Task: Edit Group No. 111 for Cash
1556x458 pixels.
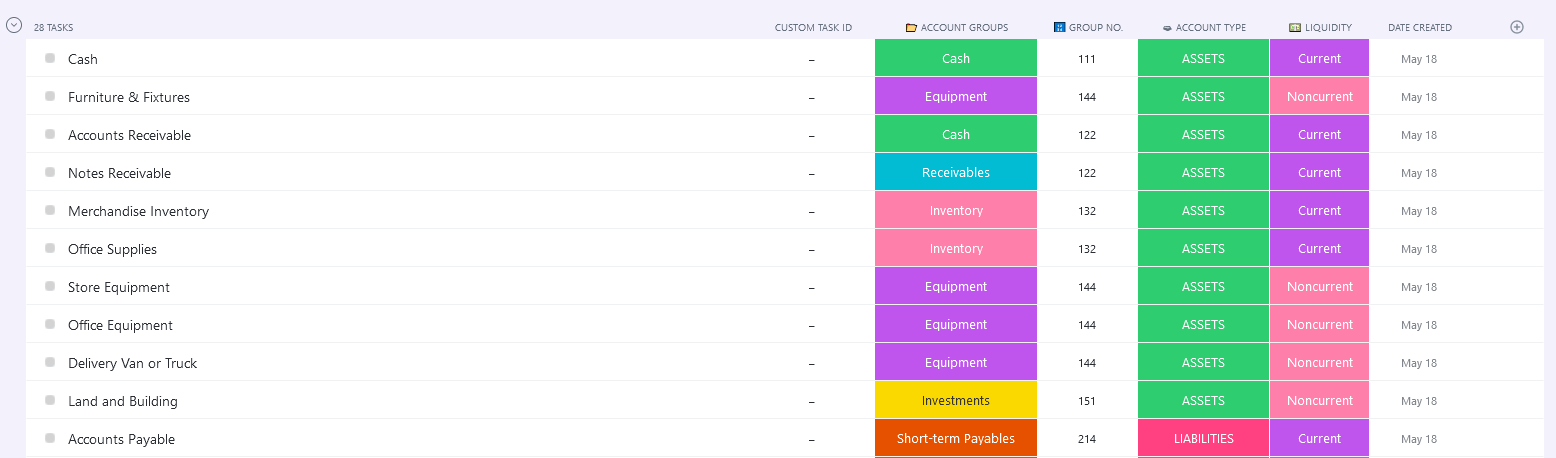Action: tap(1087, 59)
